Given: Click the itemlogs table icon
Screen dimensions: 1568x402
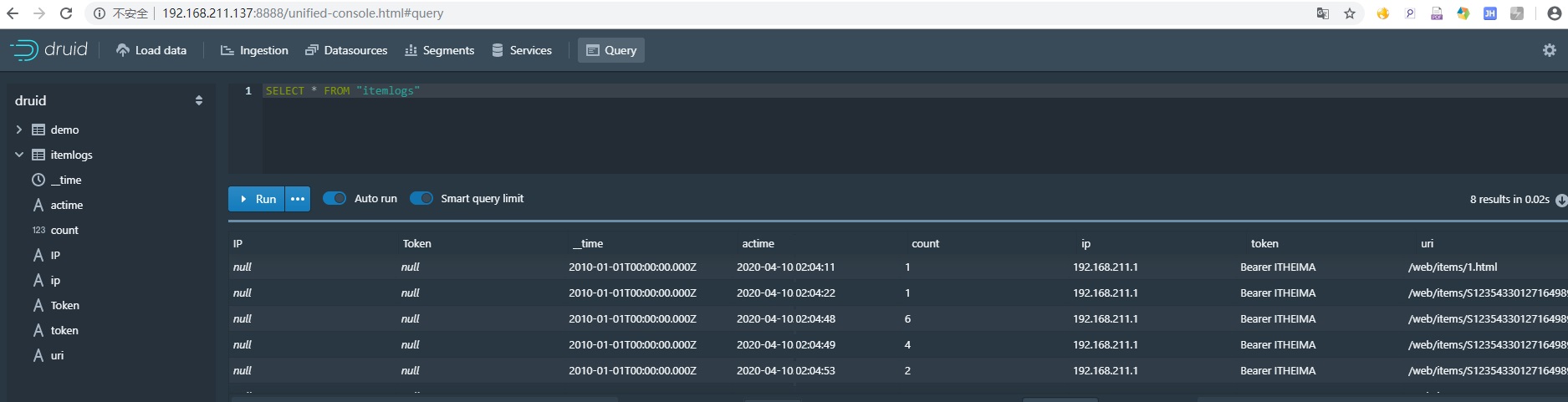Looking at the screenshot, I should coord(38,155).
